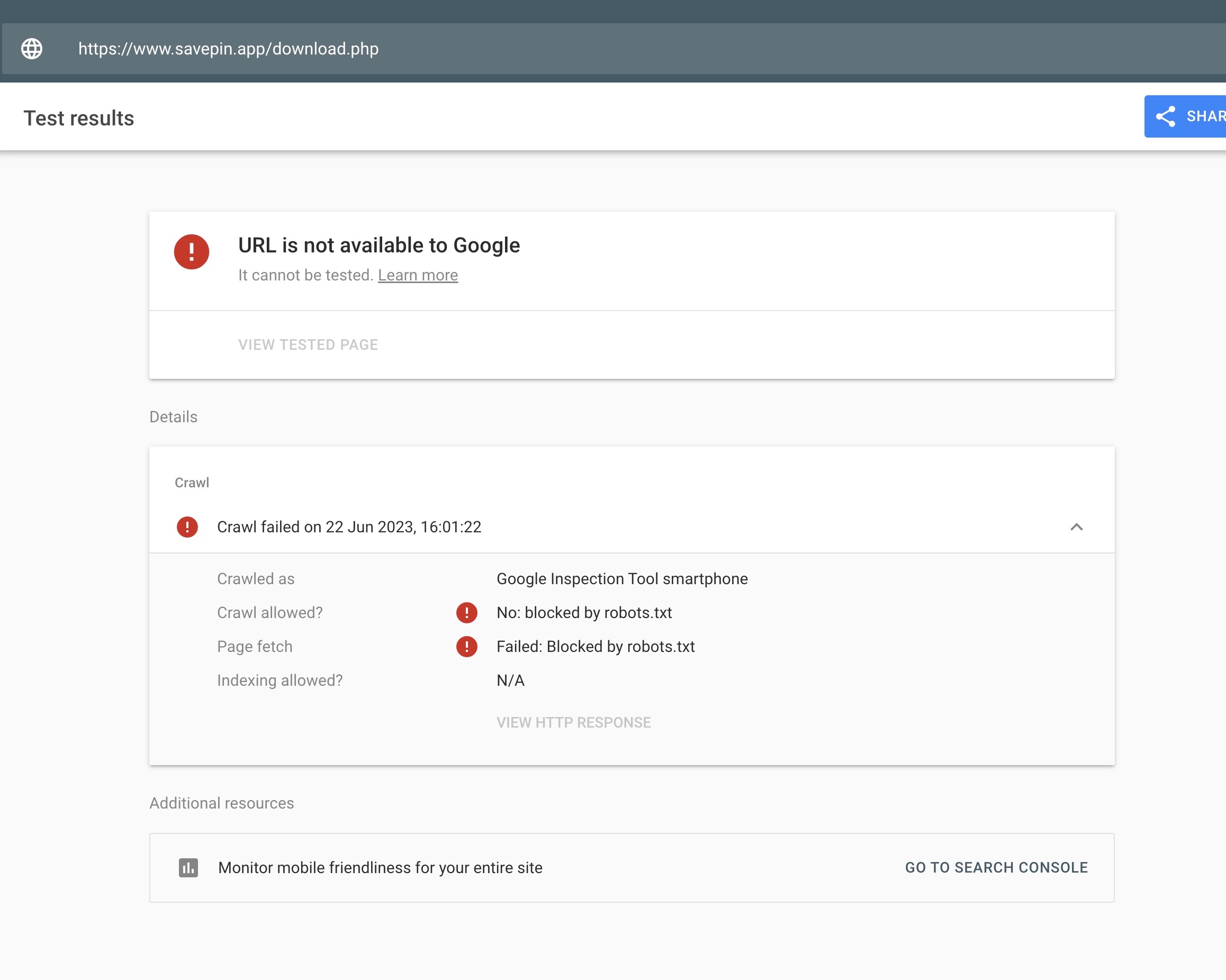This screenshot has width=1226, height=980.
Task: Click the red error icon next to URL heading
Action: 191,252
